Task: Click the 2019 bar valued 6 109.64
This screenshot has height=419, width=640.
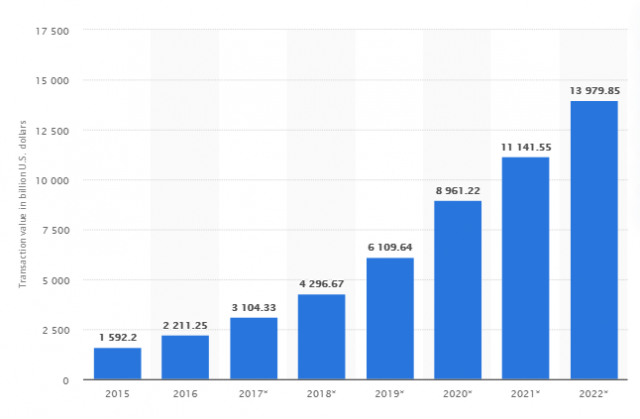Action: click(x=390, y=319)
